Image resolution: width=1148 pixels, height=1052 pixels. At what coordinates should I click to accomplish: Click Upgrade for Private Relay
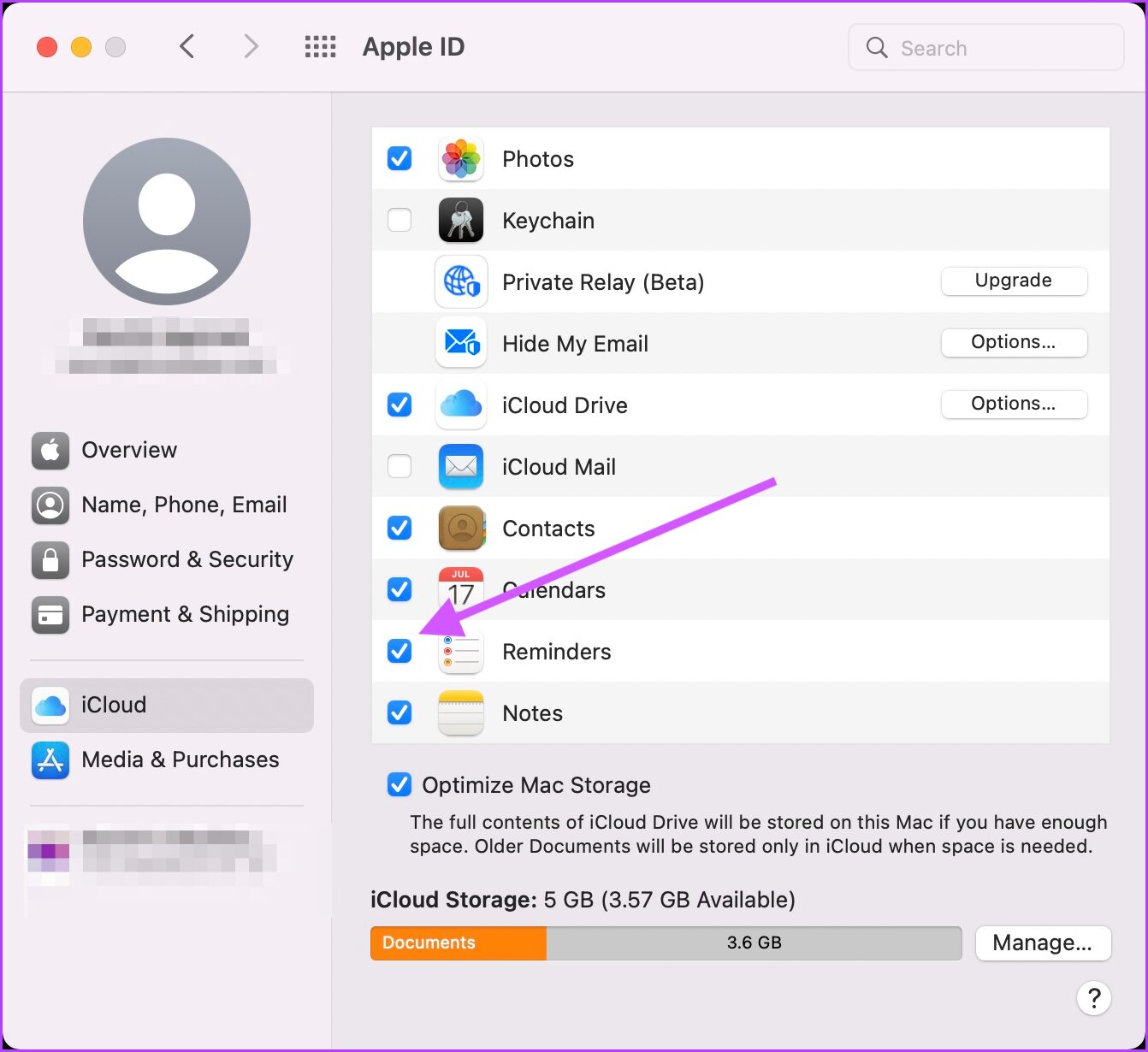pos(1014,281)
